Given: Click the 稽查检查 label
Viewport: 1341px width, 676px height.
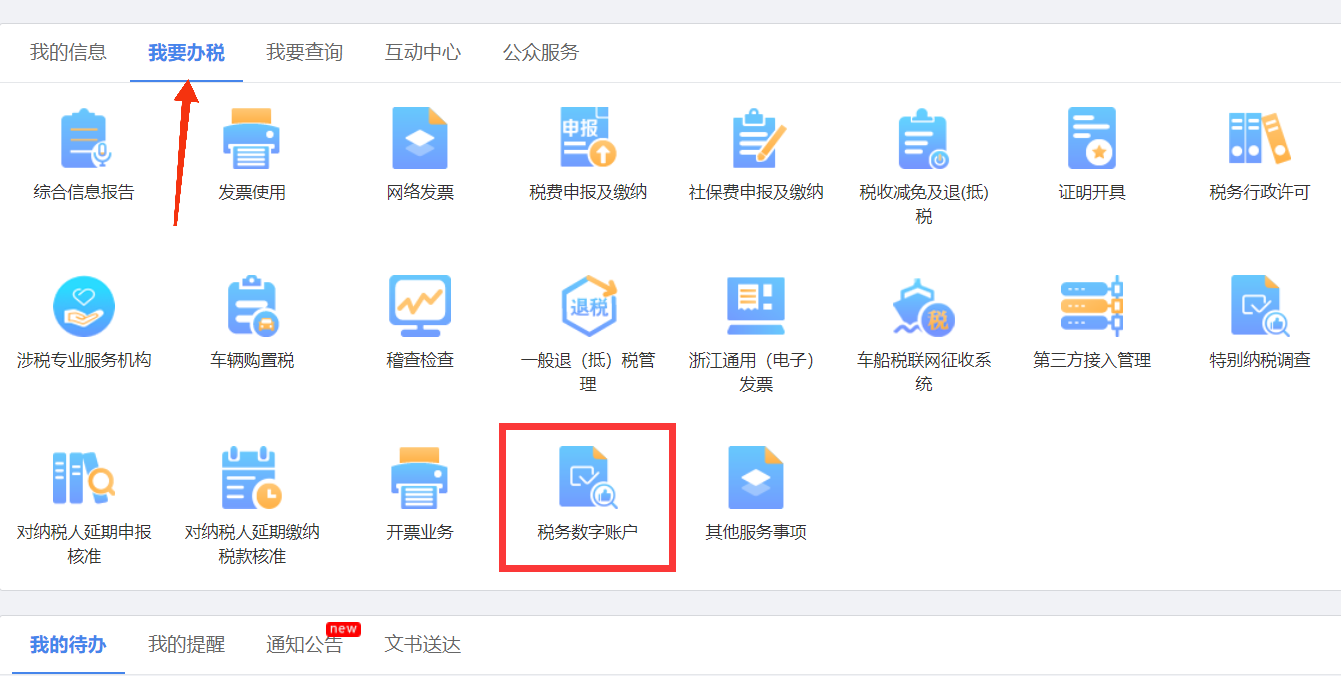Looking at the screenshot, I should pyautogui.click(x=420, y=360).
